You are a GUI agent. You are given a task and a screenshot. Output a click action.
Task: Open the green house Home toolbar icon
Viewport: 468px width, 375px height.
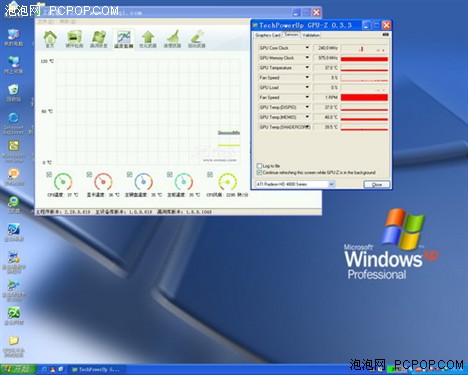(x=50, y=38)
